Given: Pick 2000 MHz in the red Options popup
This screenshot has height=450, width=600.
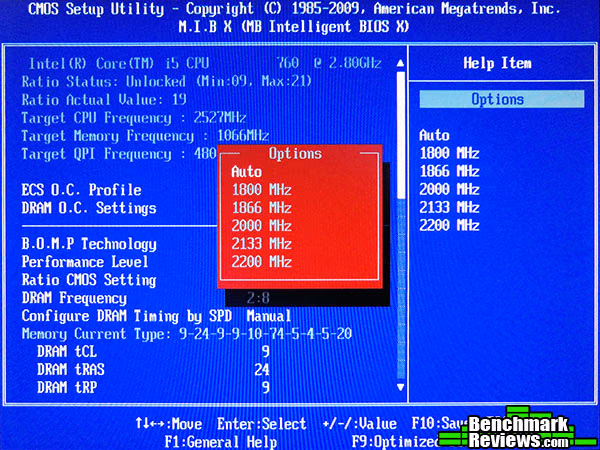Looking at the screenshot, I should 261,226.
